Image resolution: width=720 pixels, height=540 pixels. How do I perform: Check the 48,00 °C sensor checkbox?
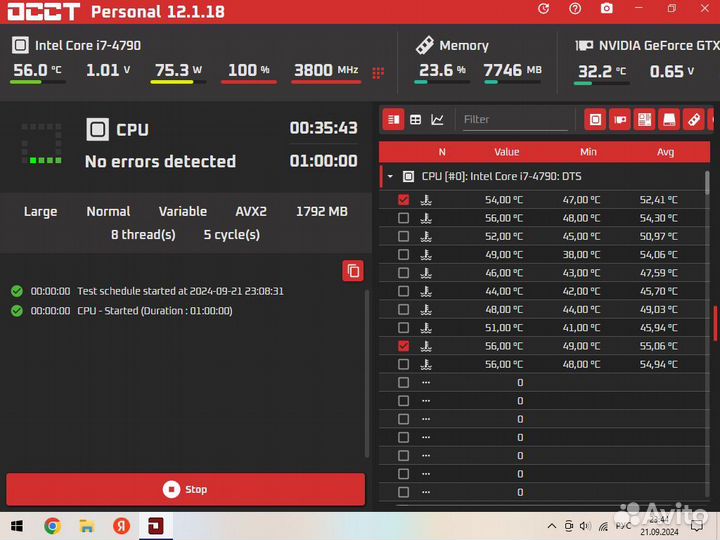pyautogui.click(x=404, y=309)
